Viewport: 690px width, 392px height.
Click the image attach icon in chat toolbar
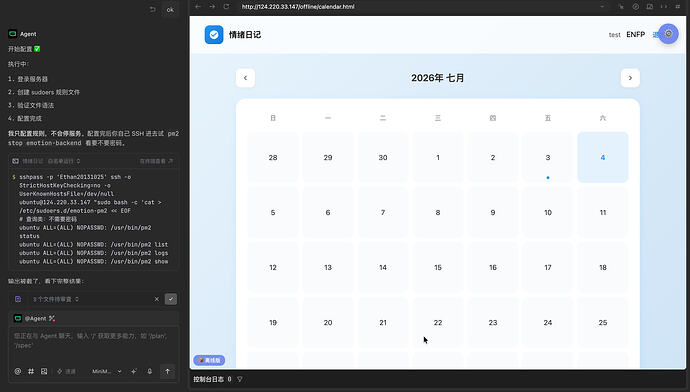point(44,371)
